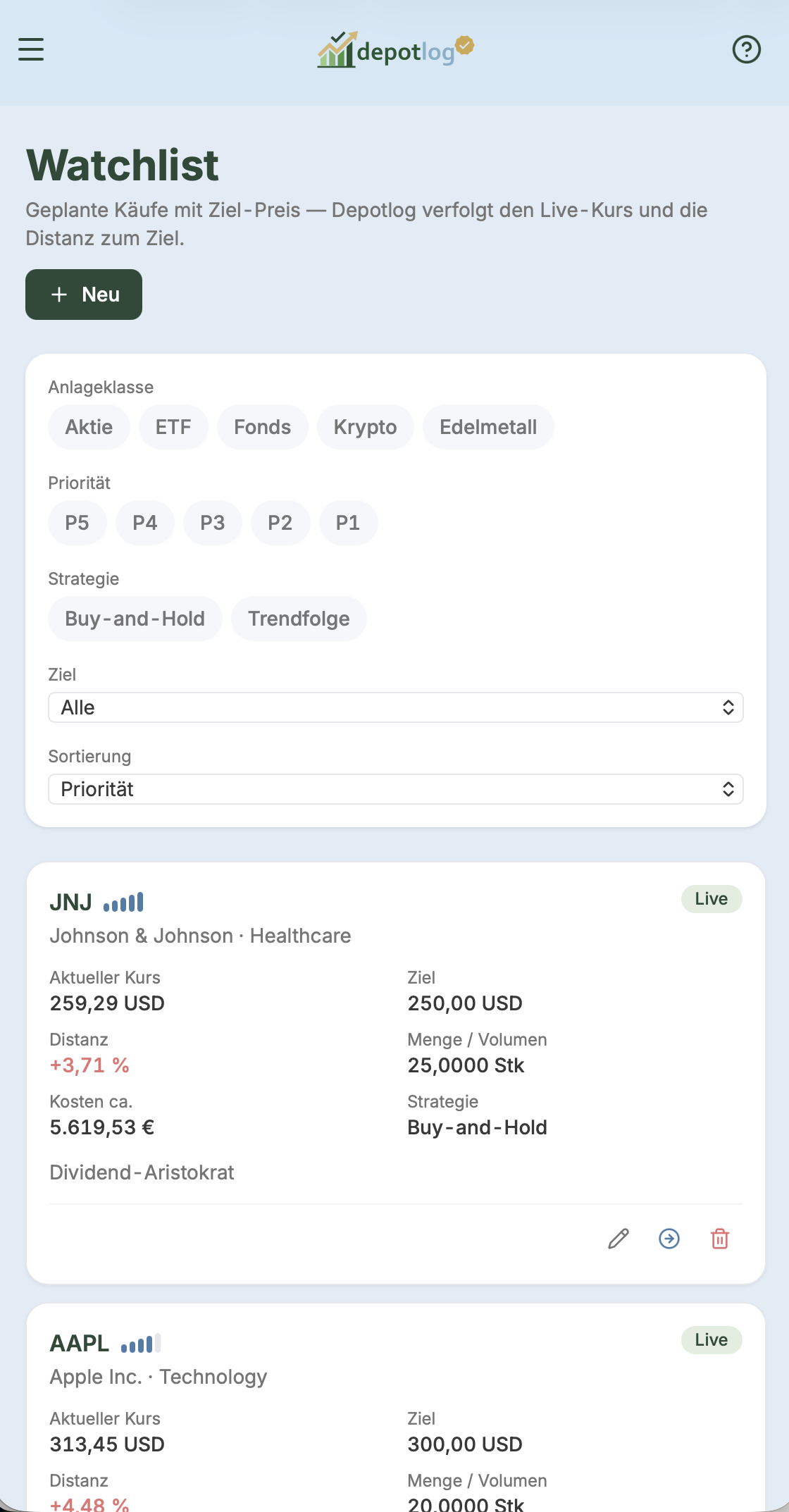Open the hamburger navigation menu
Viewport: 789px width, 1512px height.
pos(31,49)
